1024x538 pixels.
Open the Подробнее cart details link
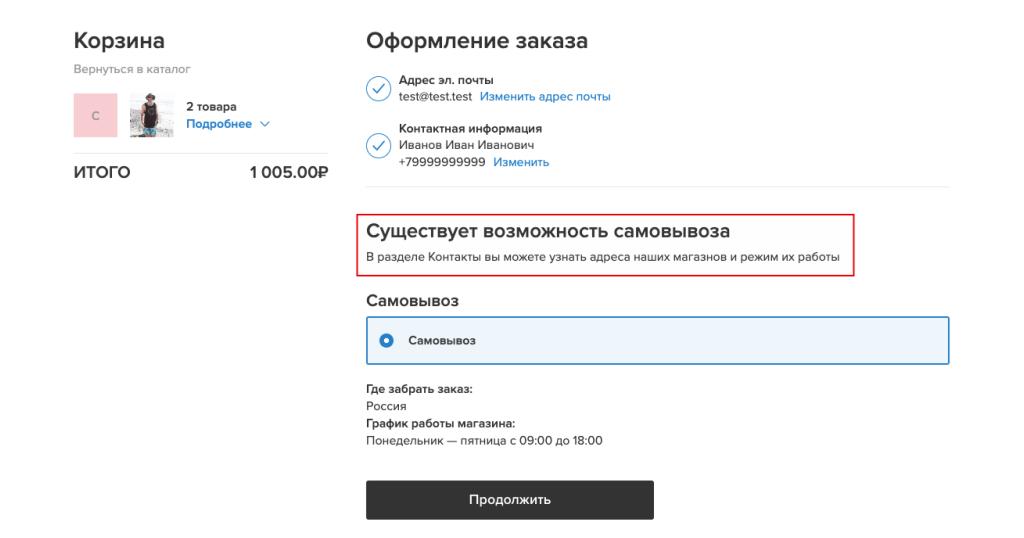pos(219,124)
